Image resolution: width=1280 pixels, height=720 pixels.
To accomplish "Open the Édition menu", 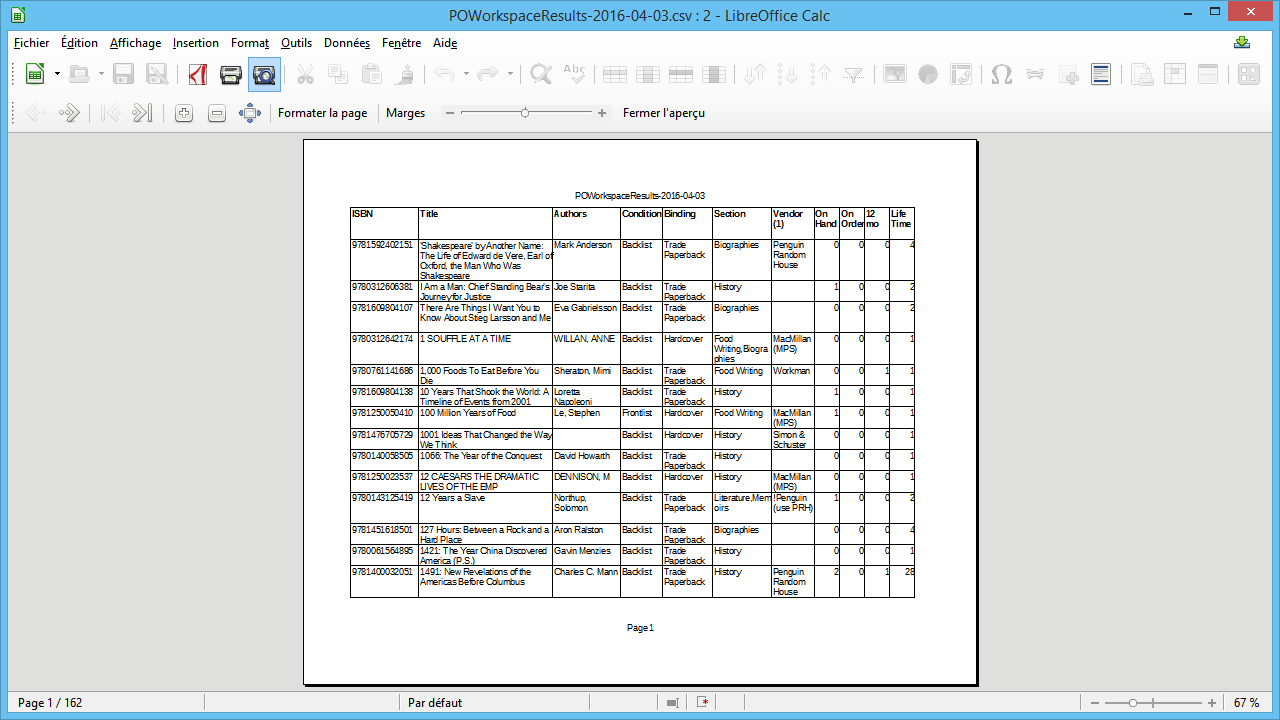I will coord(79,43).
